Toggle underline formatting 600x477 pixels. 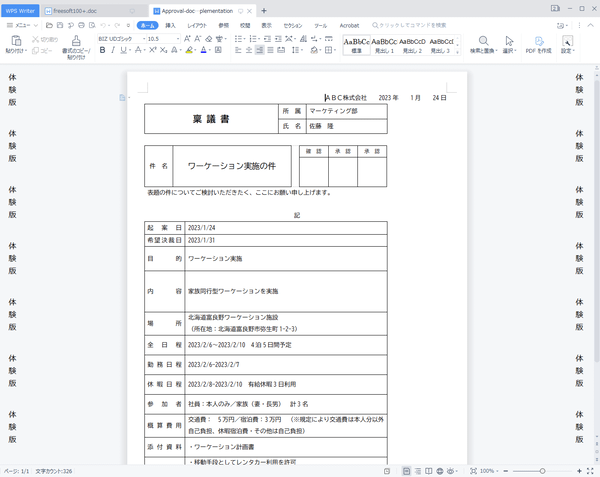click(x=123, y=50)
